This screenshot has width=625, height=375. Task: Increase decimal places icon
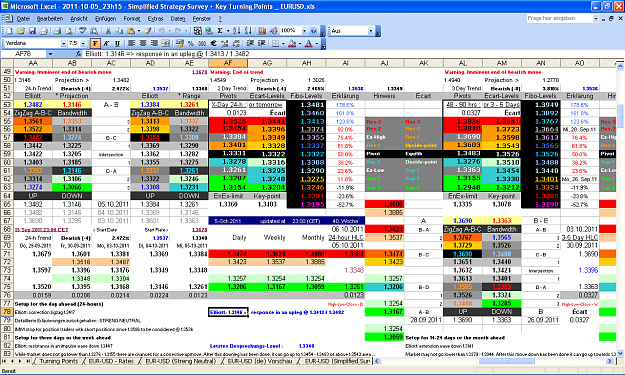pos(225,43)
